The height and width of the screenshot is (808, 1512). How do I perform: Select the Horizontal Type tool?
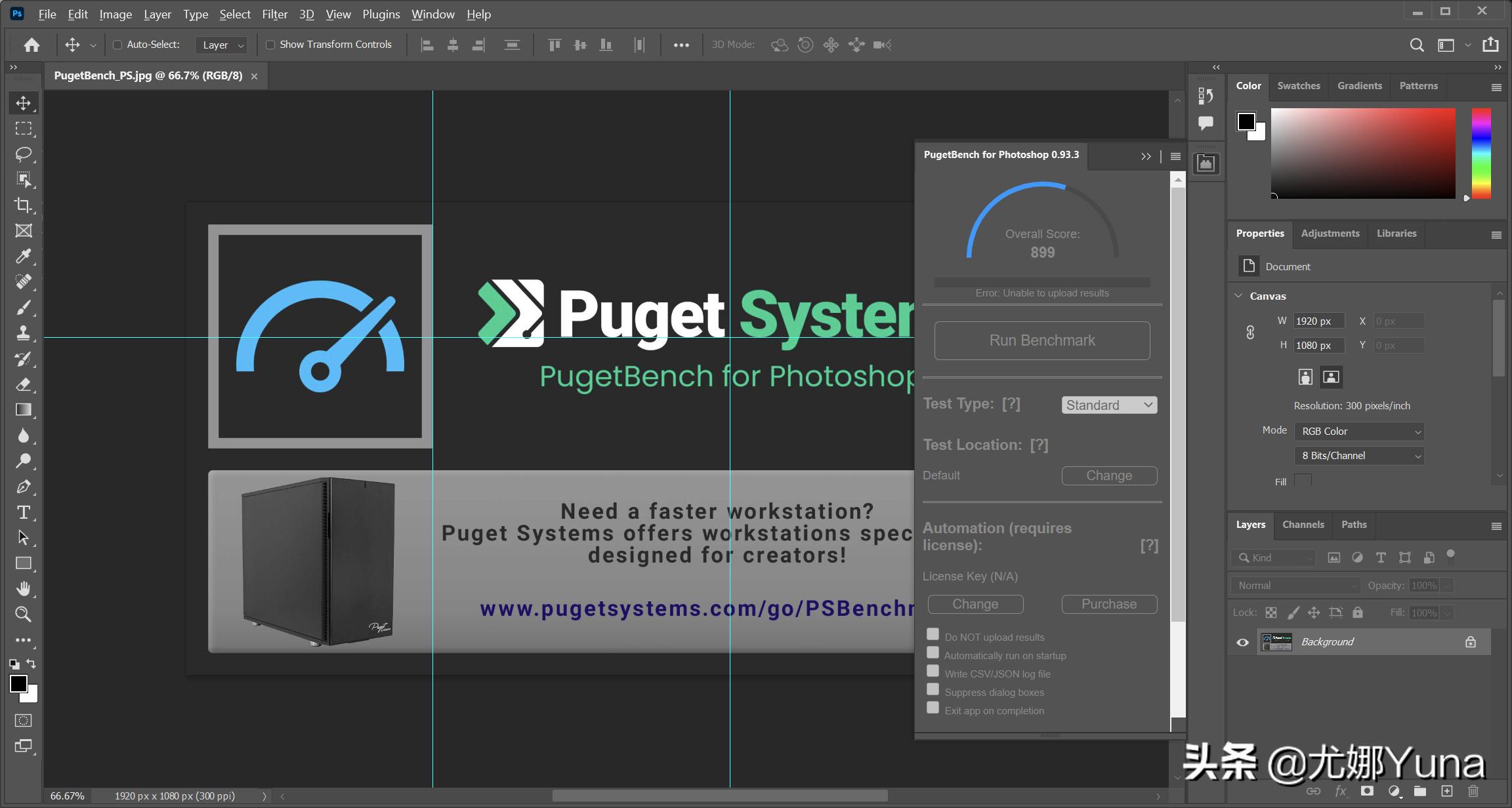[x=23, y=512]
